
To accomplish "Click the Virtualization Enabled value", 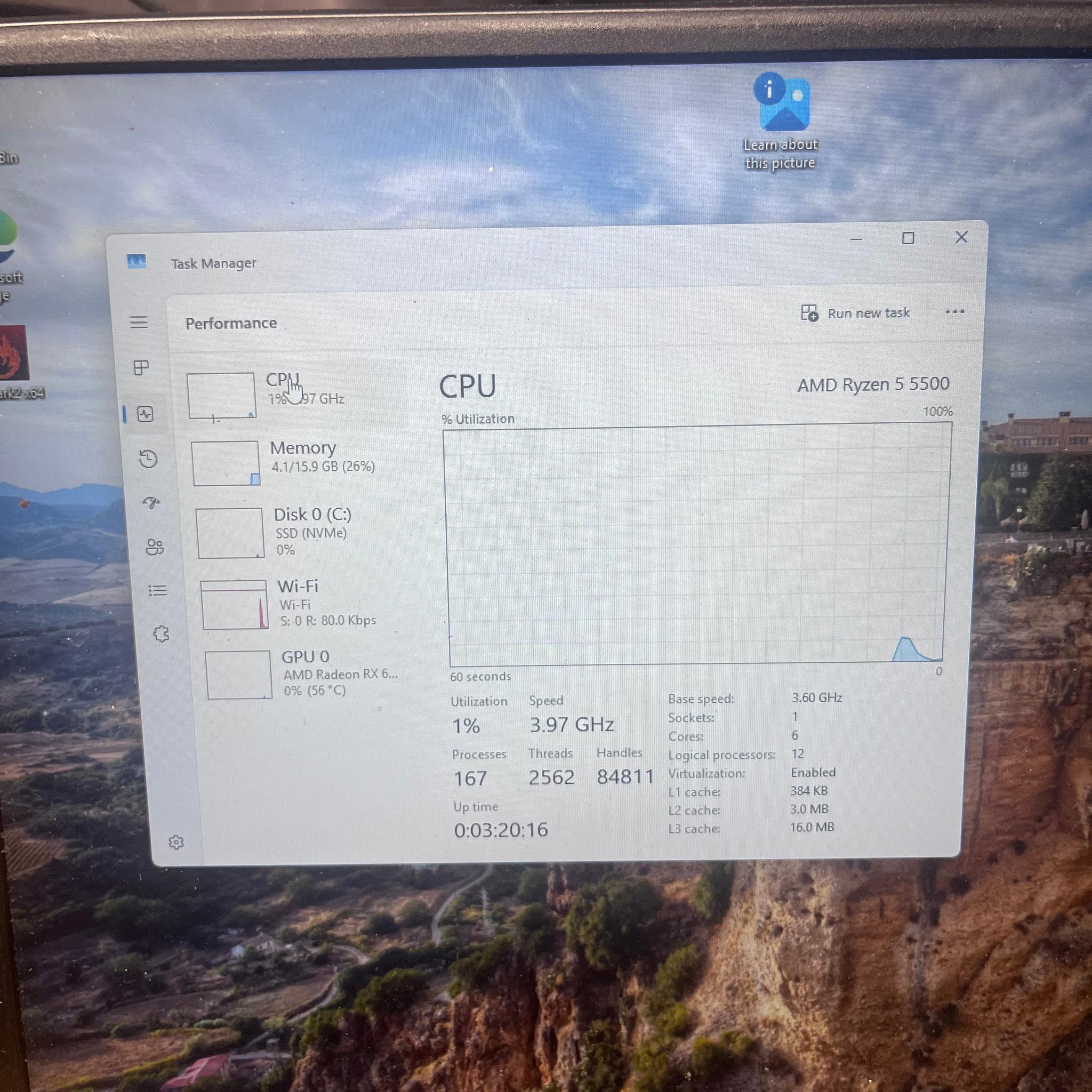I will click(813, 772).
